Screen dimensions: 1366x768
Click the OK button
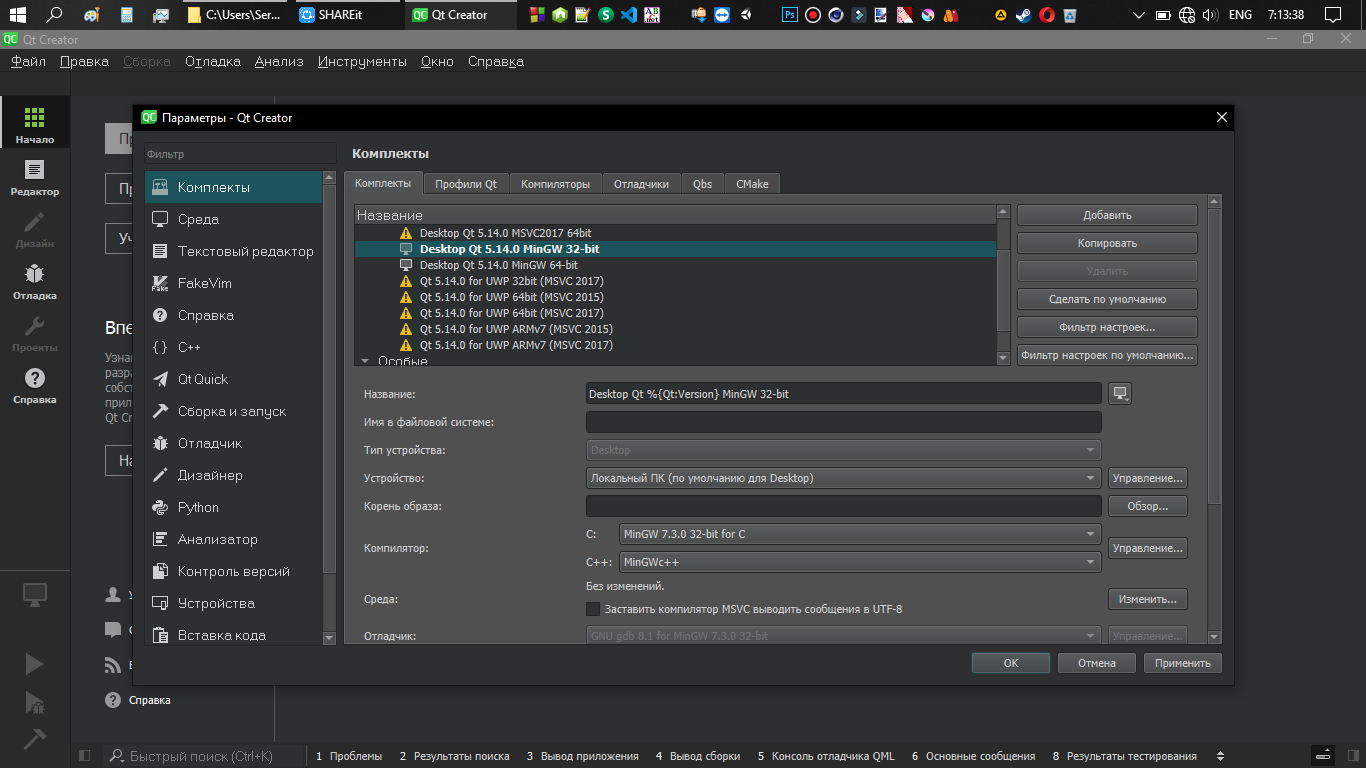[1011, 663]
